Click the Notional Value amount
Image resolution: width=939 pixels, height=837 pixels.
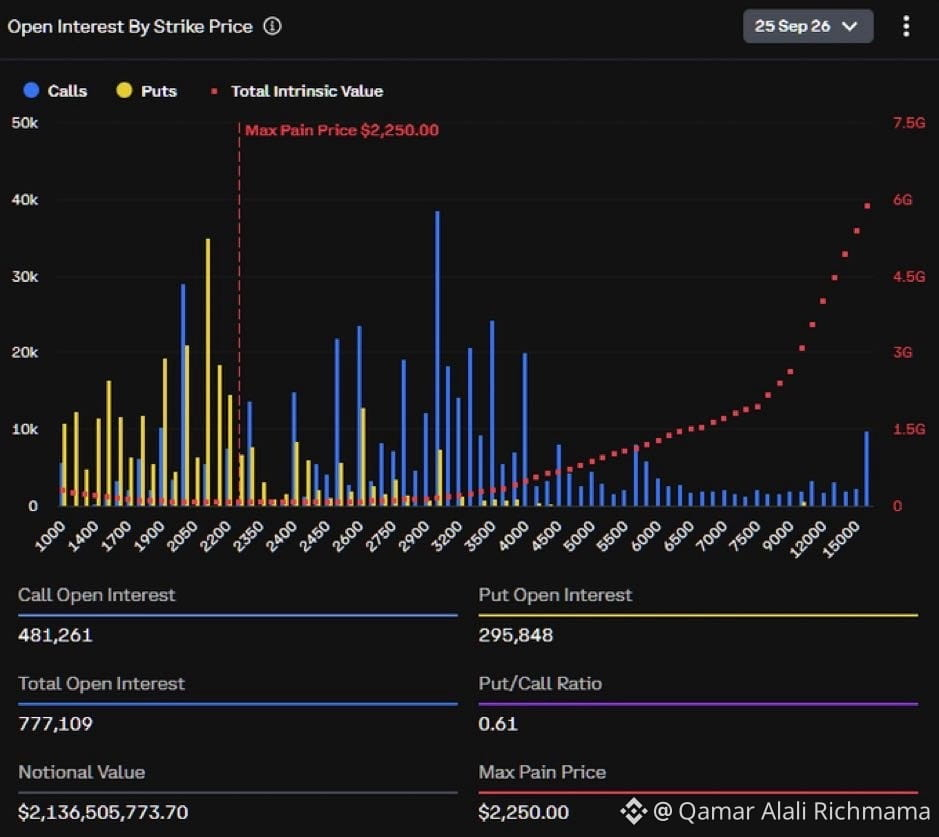[x=103, y=812]
